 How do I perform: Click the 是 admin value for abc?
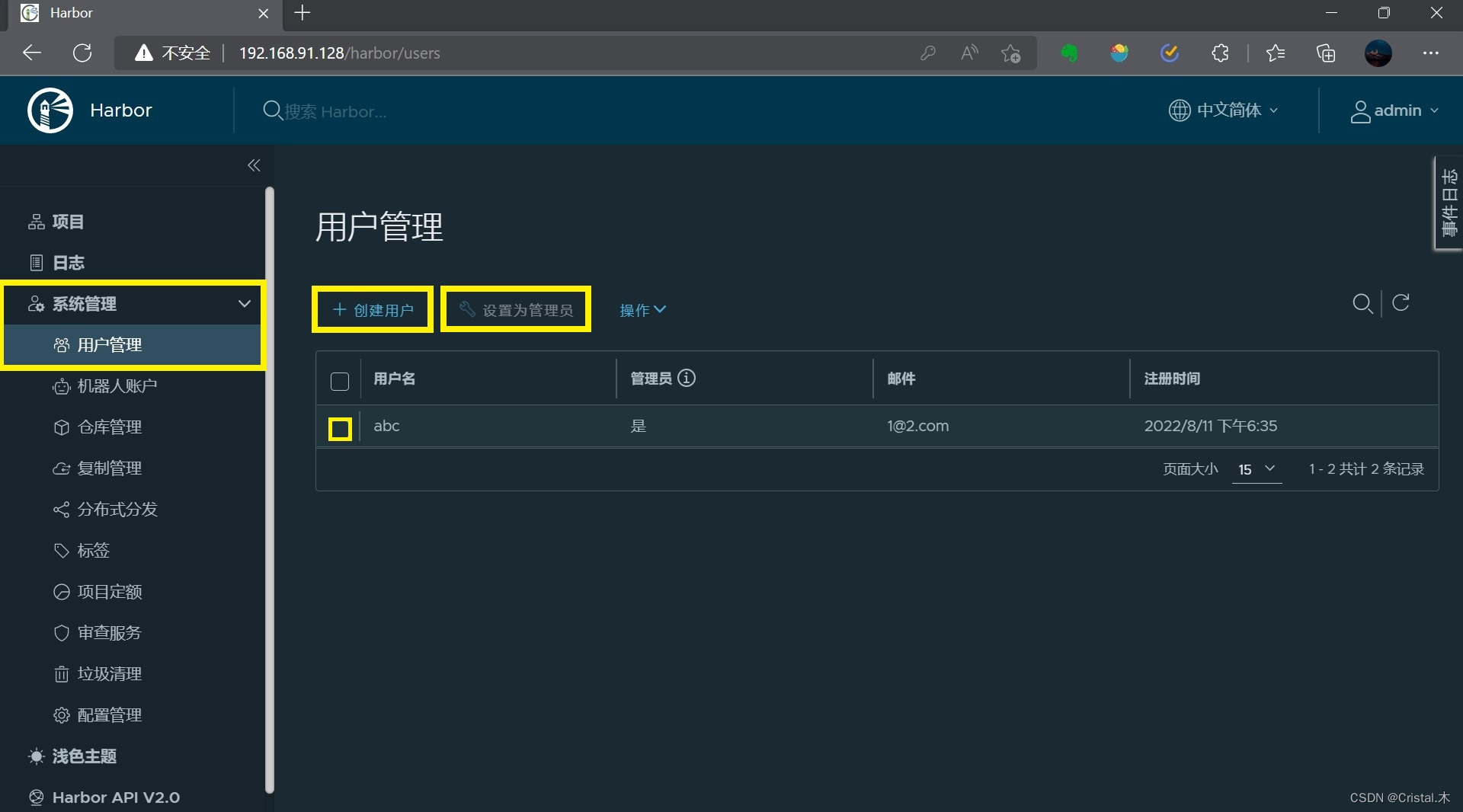[x=639, y=426]
